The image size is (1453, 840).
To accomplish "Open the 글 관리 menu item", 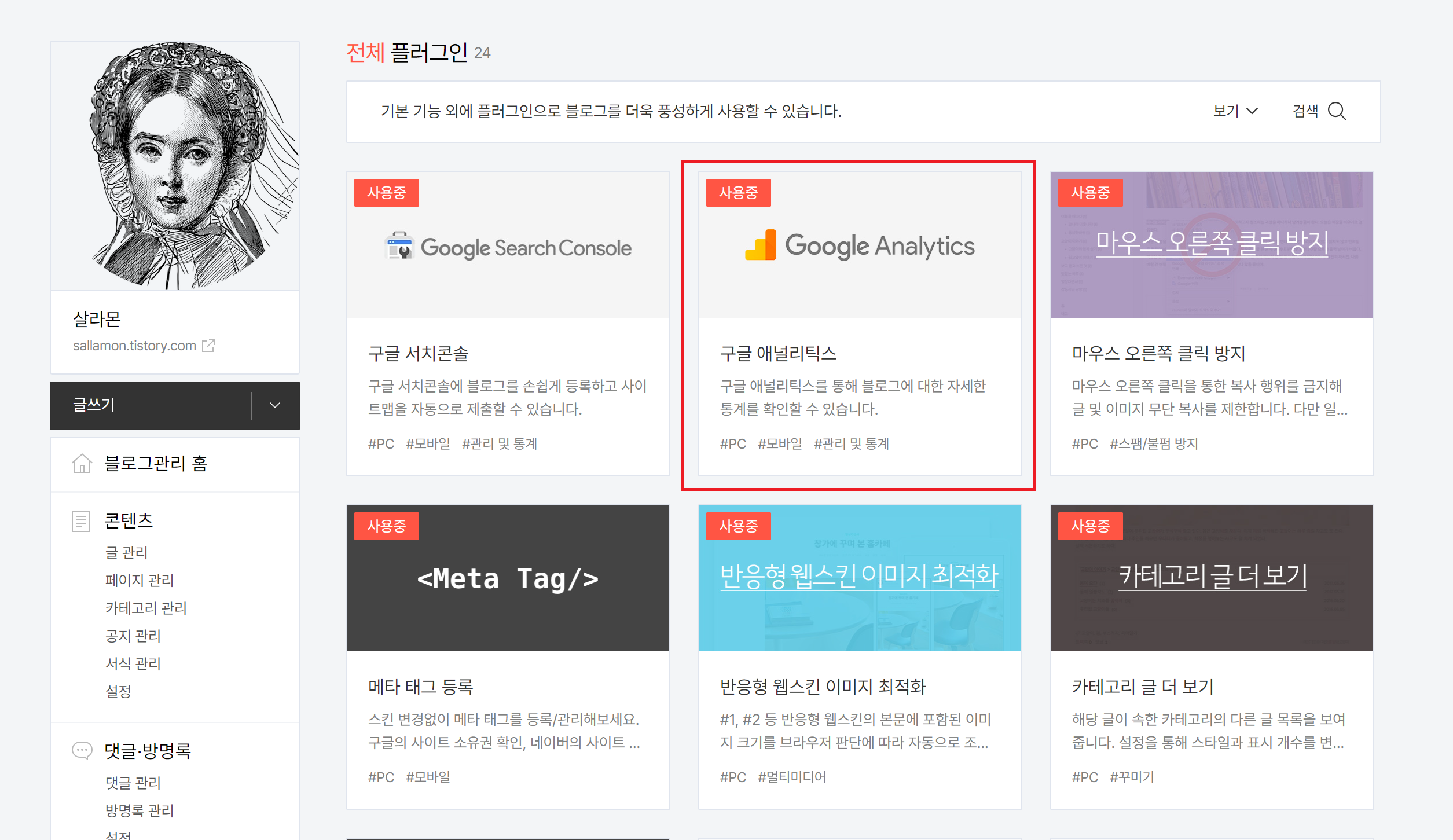I will click(x=126, y=552).
